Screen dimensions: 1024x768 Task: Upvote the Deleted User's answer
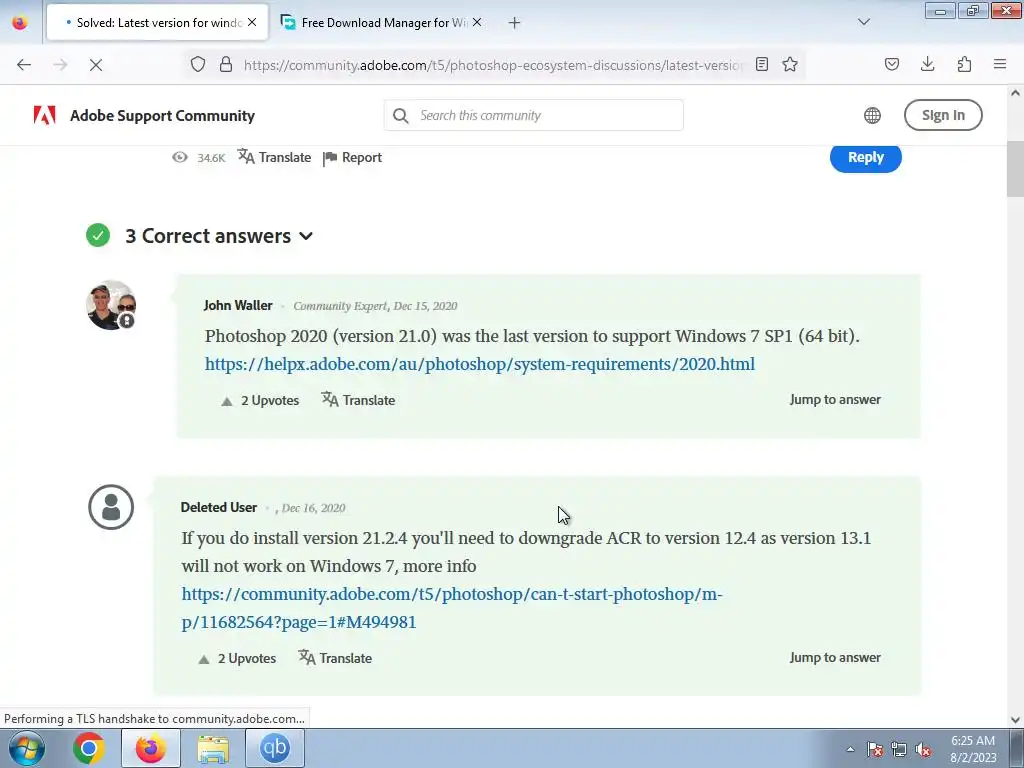coord(236,658)
